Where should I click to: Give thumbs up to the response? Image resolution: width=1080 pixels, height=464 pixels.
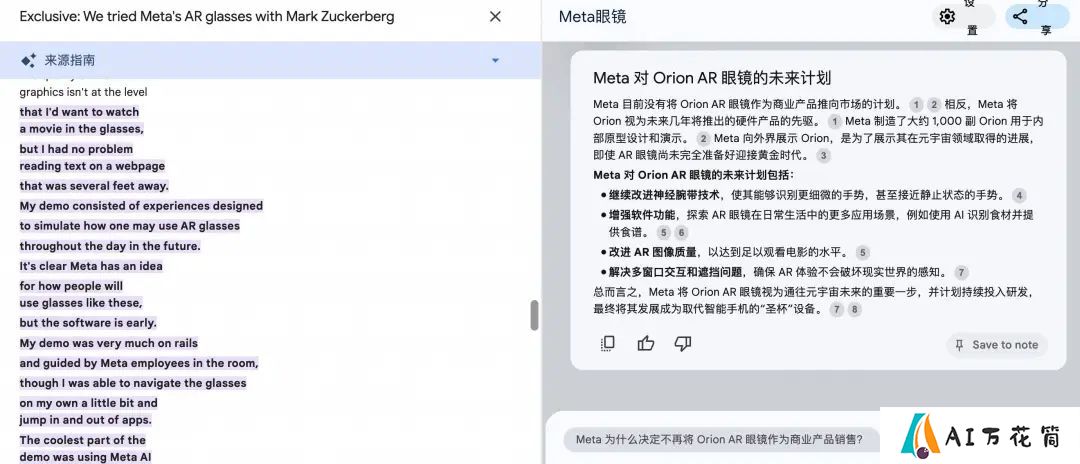[x=645, y=344]
